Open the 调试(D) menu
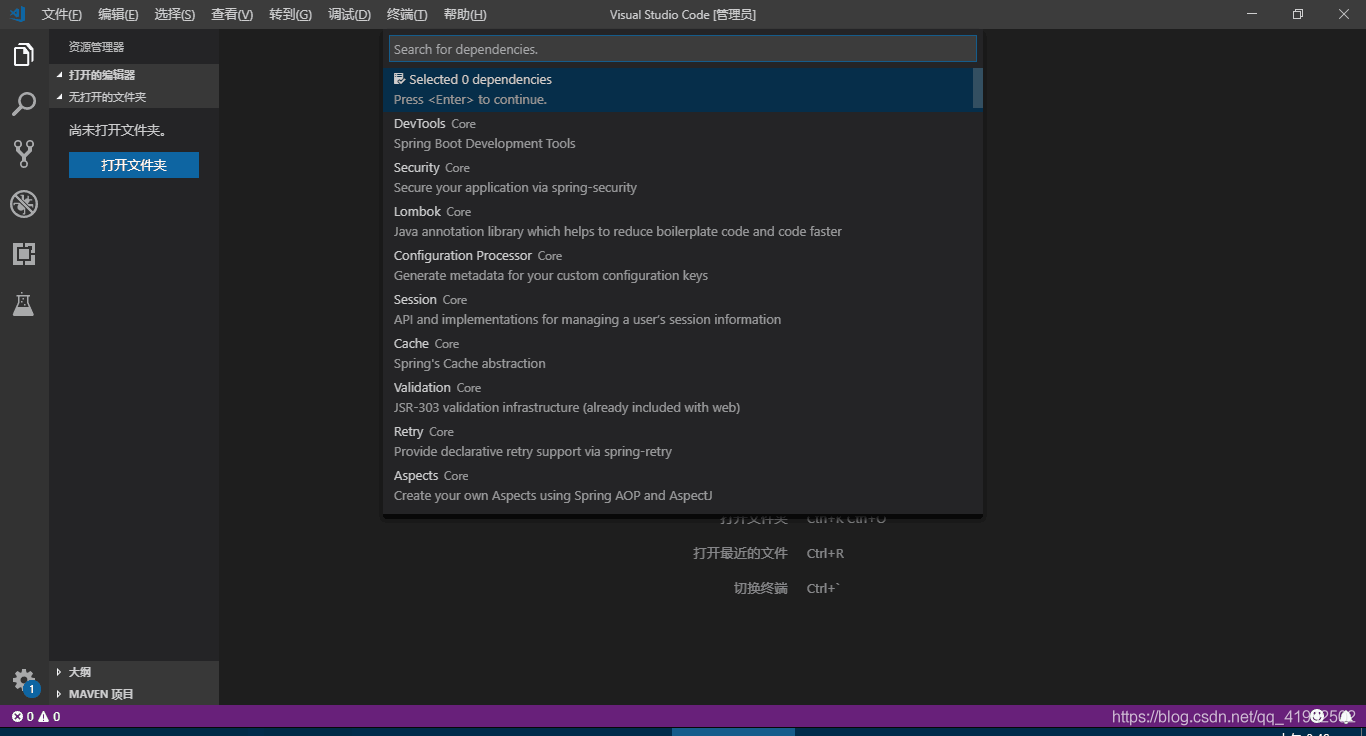This screenshot has height=736, width=1366. pos(349,14)
